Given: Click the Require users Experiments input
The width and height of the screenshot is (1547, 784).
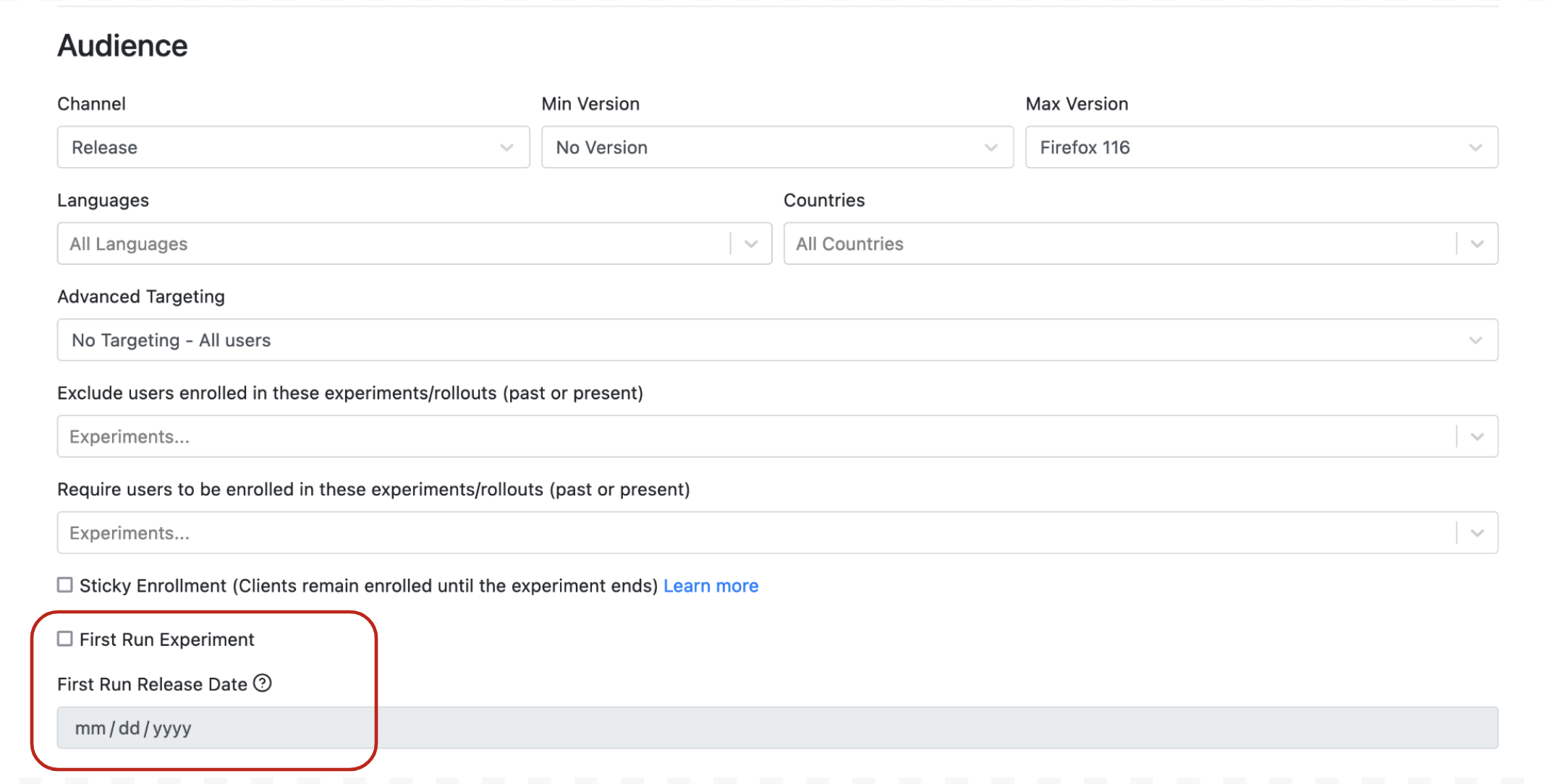Looking at the screenshot, I should pyautogui.click(x=757, y=533).
